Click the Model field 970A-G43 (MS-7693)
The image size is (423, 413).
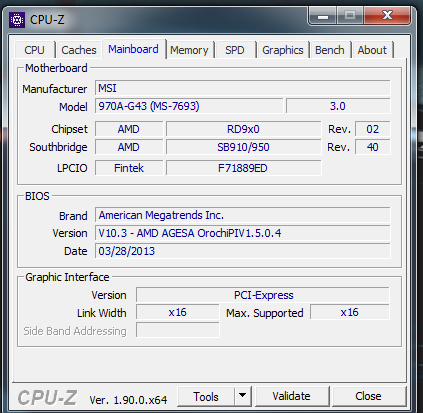[189, 106]
